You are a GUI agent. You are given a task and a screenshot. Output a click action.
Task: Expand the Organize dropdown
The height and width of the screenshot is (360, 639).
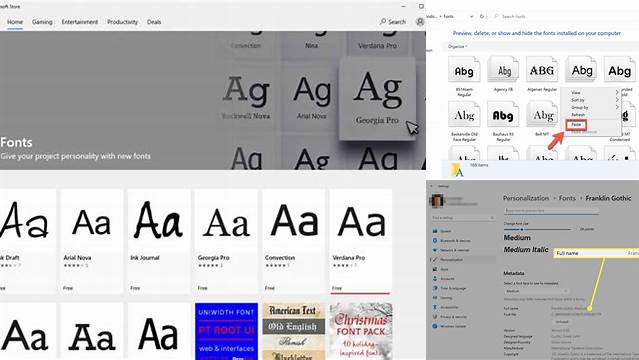pos(457,46)
